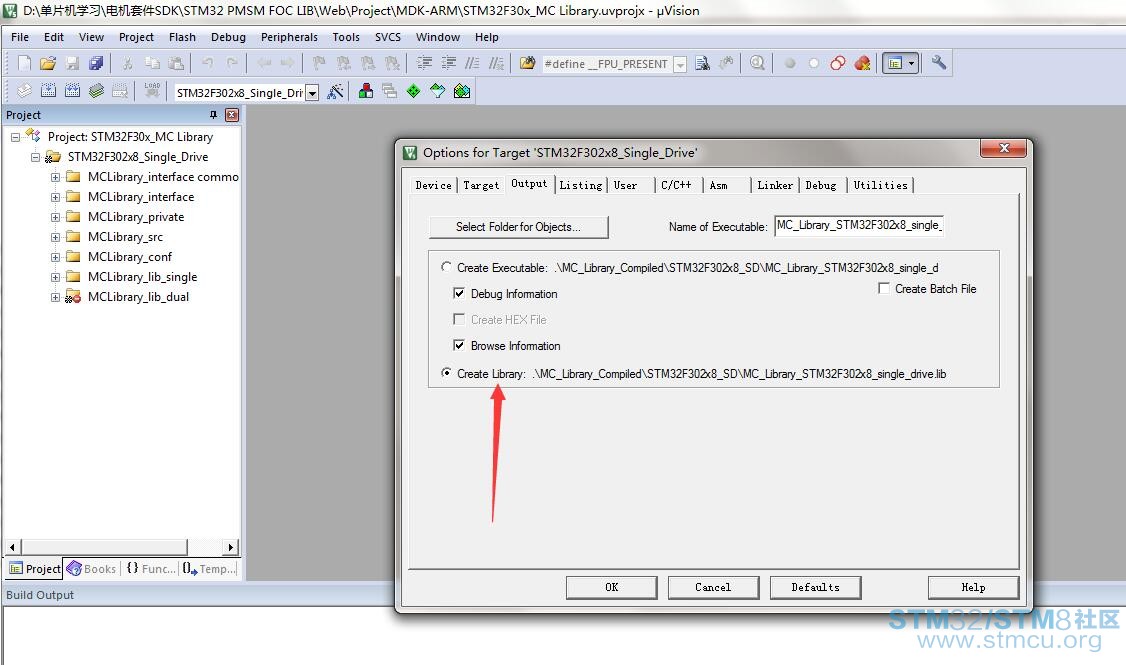
Task: Click the Manage Run-Time Environment green diamond icon
Action: (414, 91)
